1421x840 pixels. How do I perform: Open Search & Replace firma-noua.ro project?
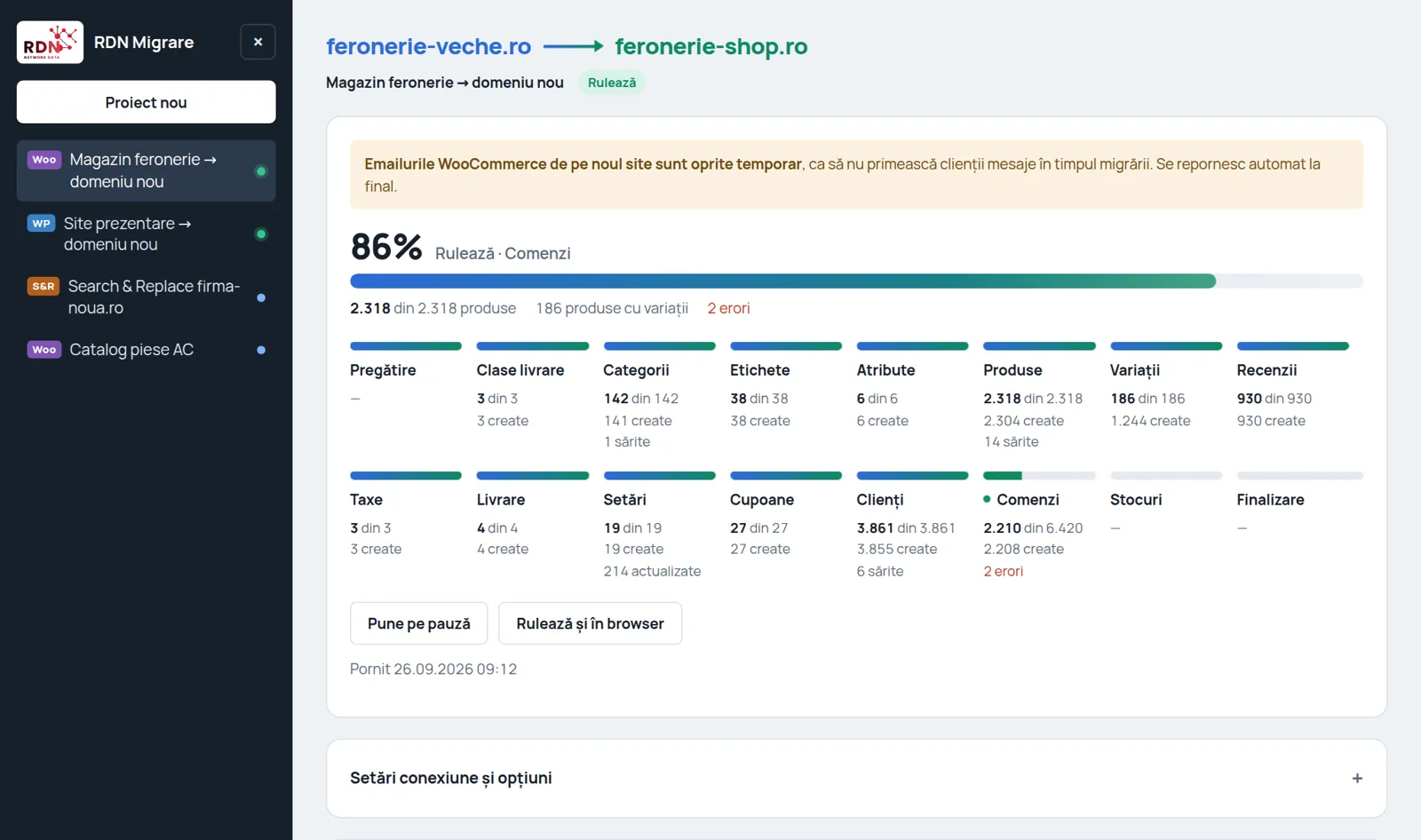coord(146,297)
